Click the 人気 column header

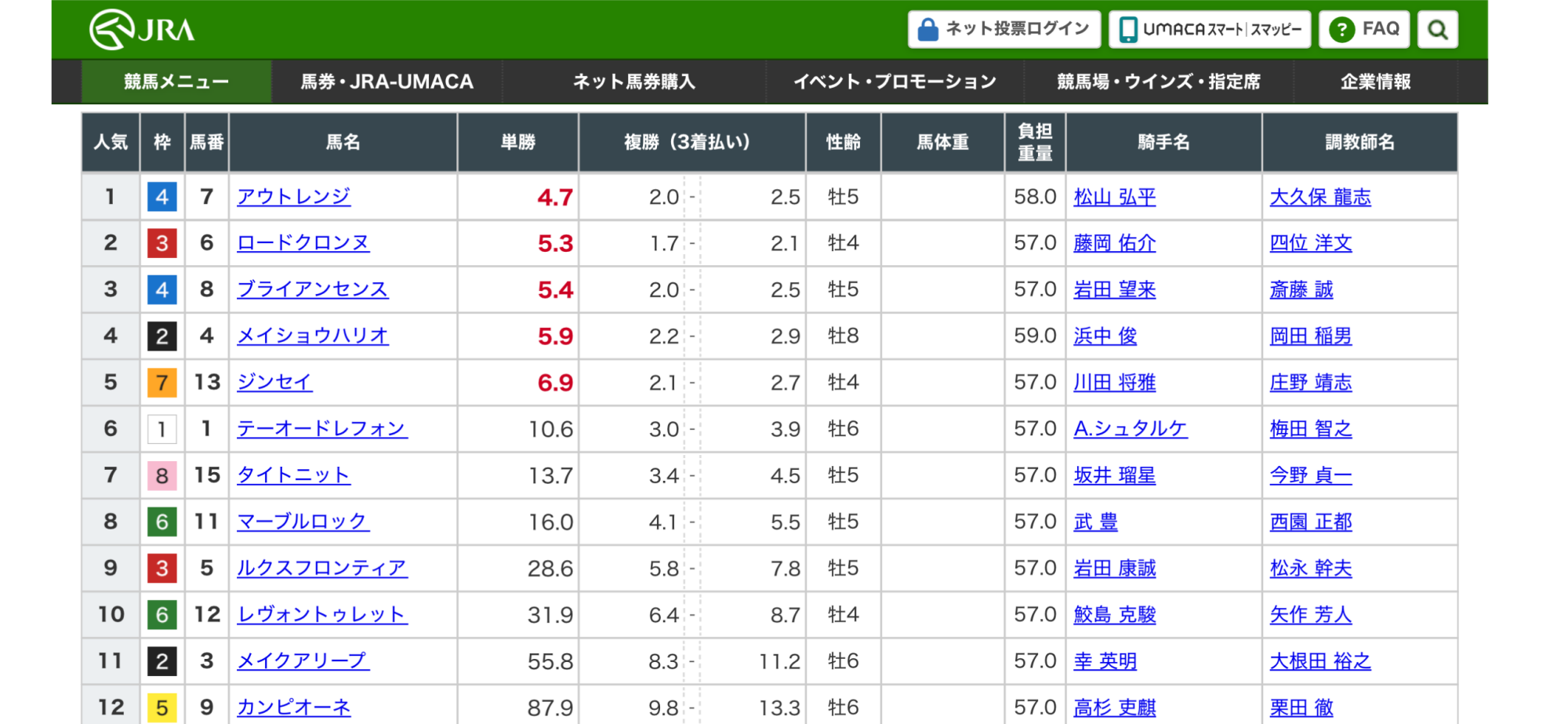pos(111,142)
